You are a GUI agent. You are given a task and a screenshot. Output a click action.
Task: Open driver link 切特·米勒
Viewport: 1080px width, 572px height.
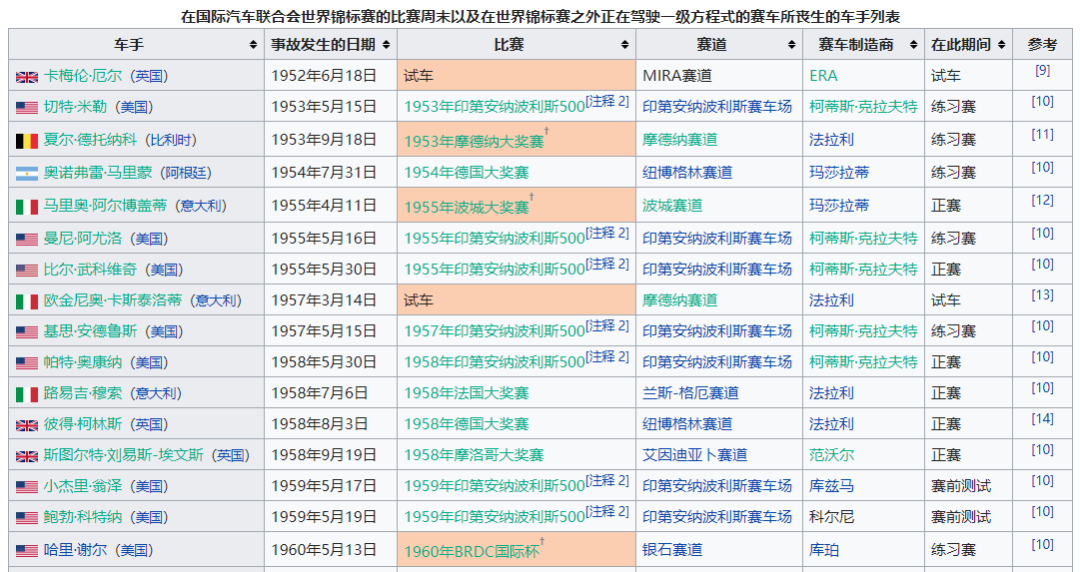click(75, 107)
